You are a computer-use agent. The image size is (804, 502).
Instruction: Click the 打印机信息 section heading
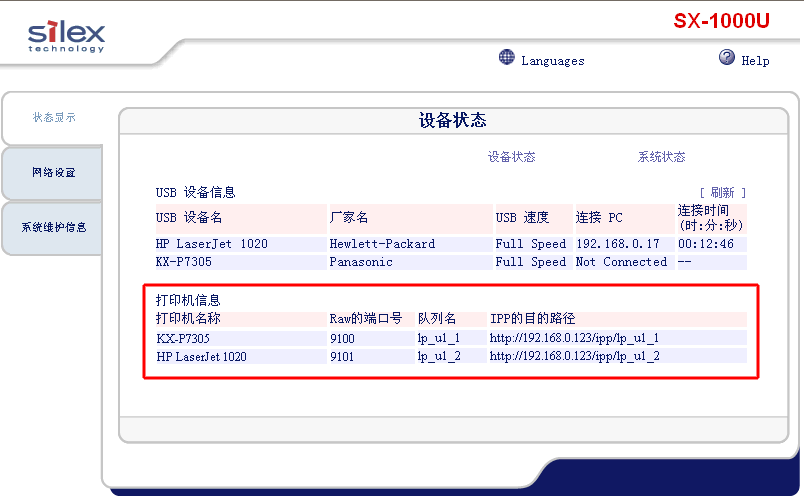click(188, 300)
